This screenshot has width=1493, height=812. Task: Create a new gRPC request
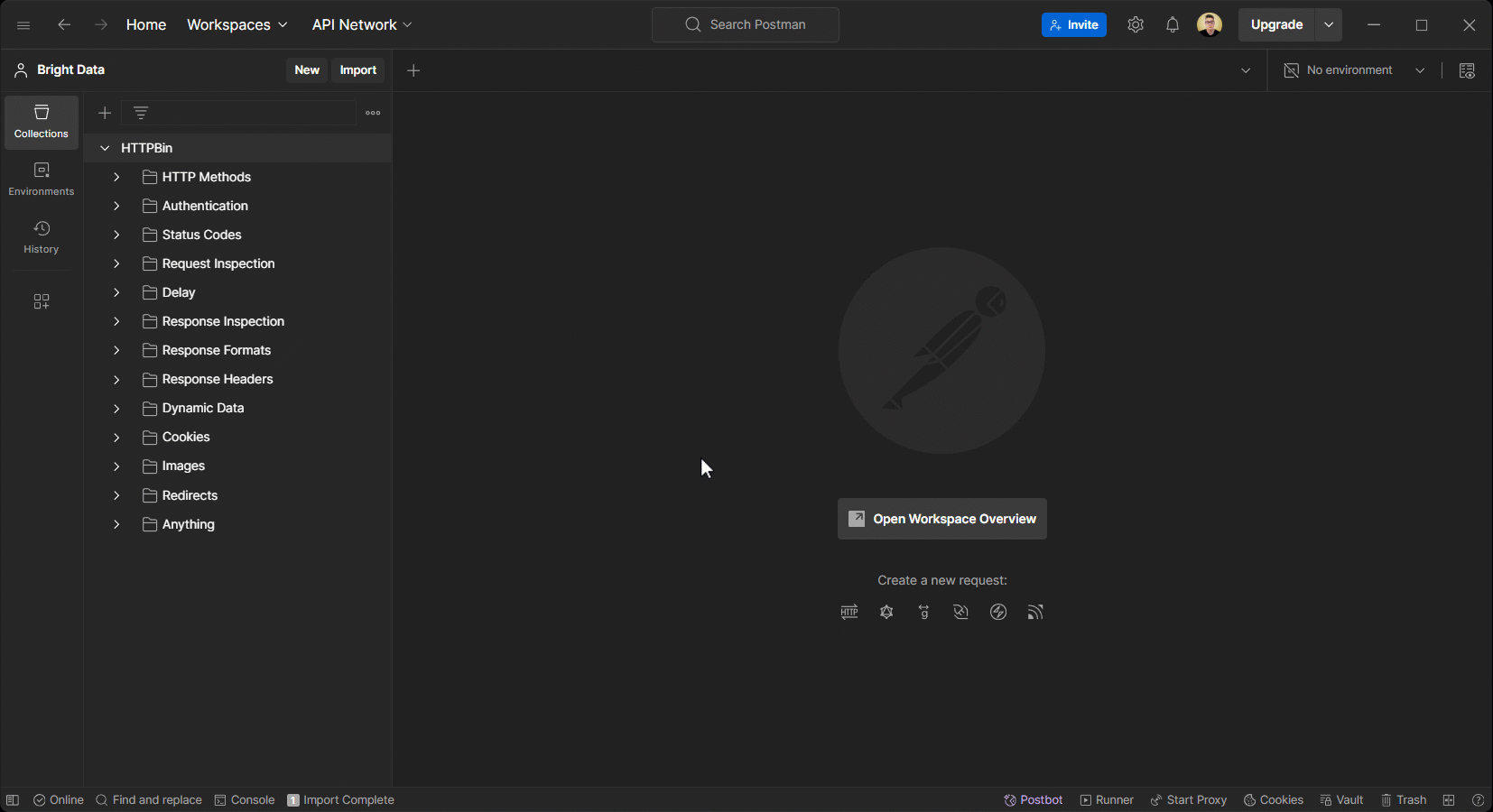pyautogui.click(x=923, y=612)
